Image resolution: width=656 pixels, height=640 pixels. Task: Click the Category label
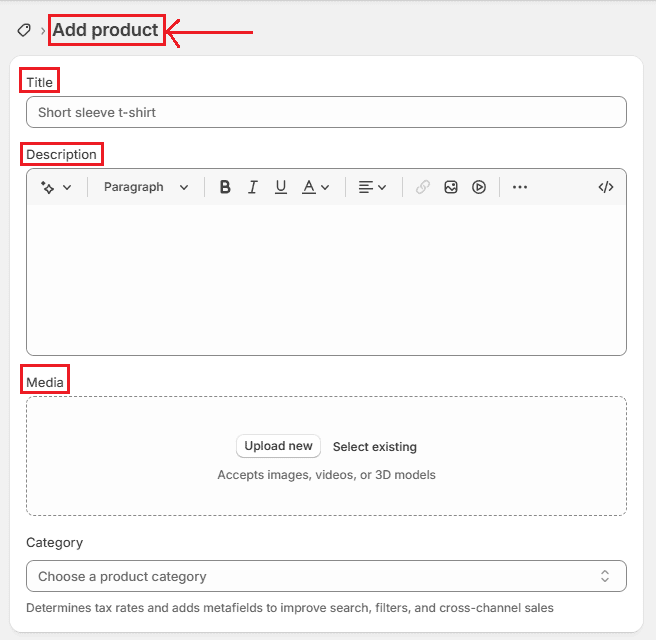pos(54,543)
